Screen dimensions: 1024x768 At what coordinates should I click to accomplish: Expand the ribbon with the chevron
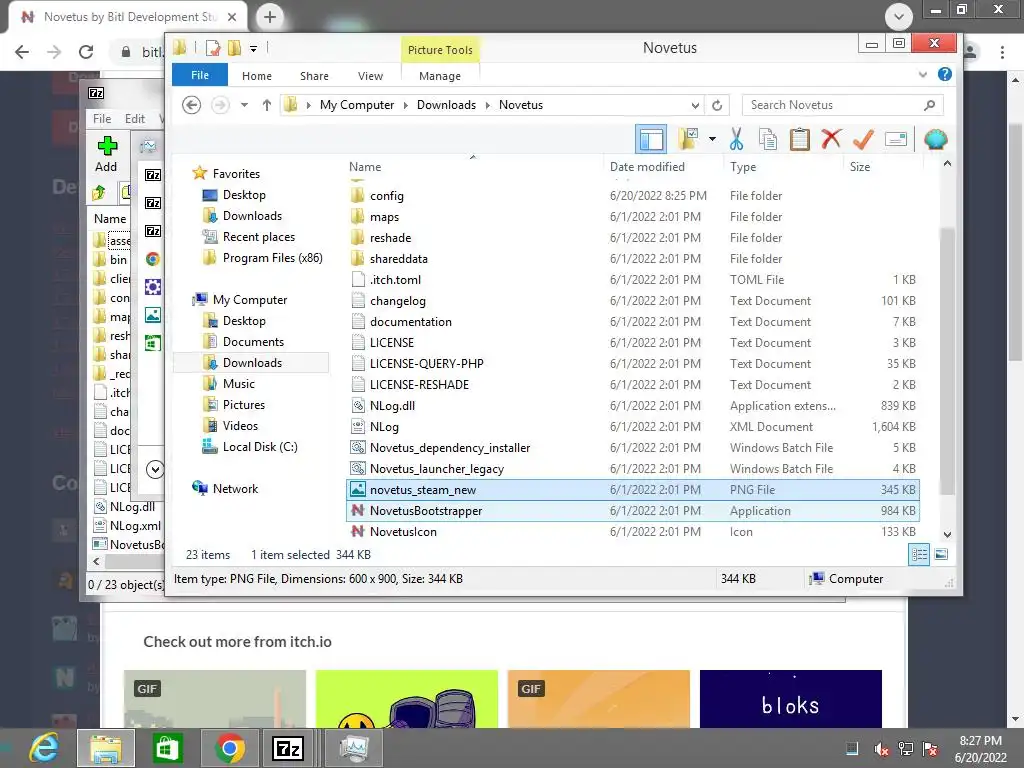[923, 74]
